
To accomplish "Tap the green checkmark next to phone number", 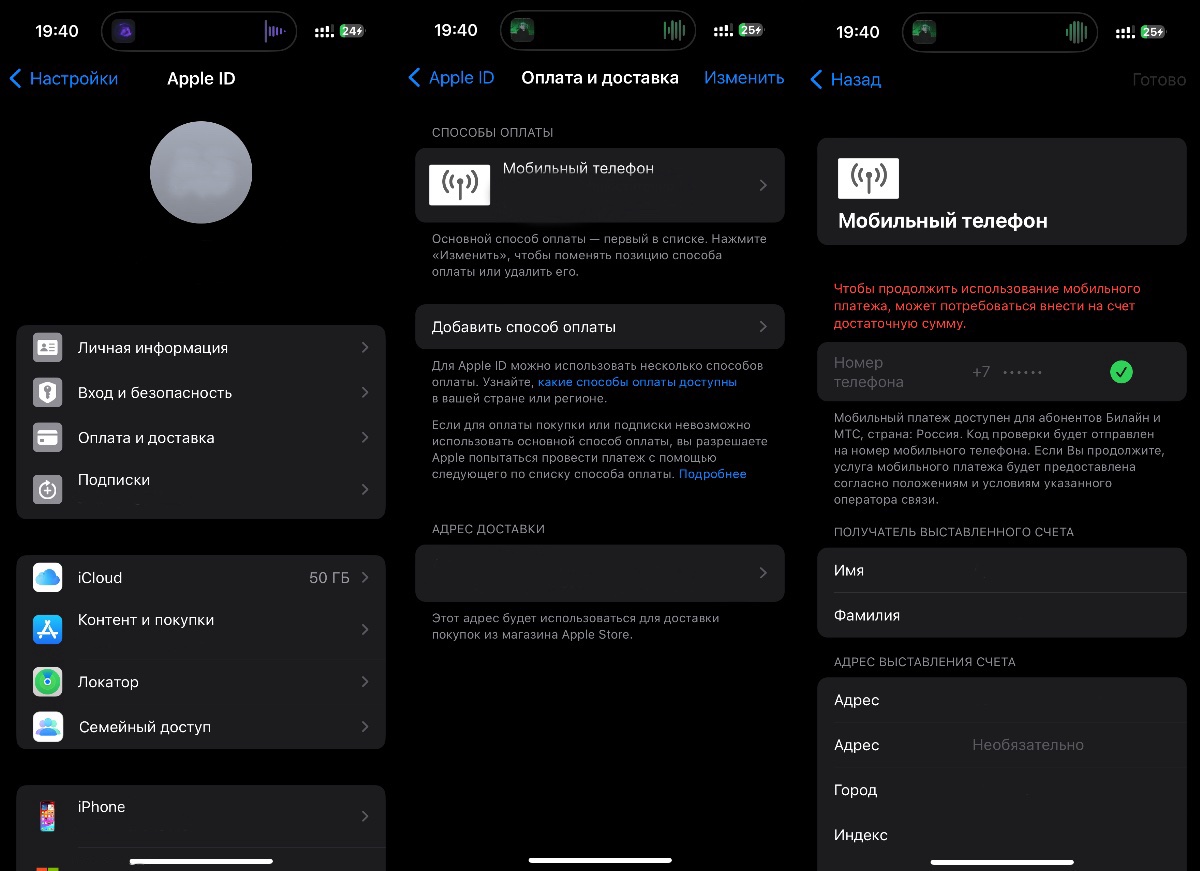I will (x=1122, y=372).
